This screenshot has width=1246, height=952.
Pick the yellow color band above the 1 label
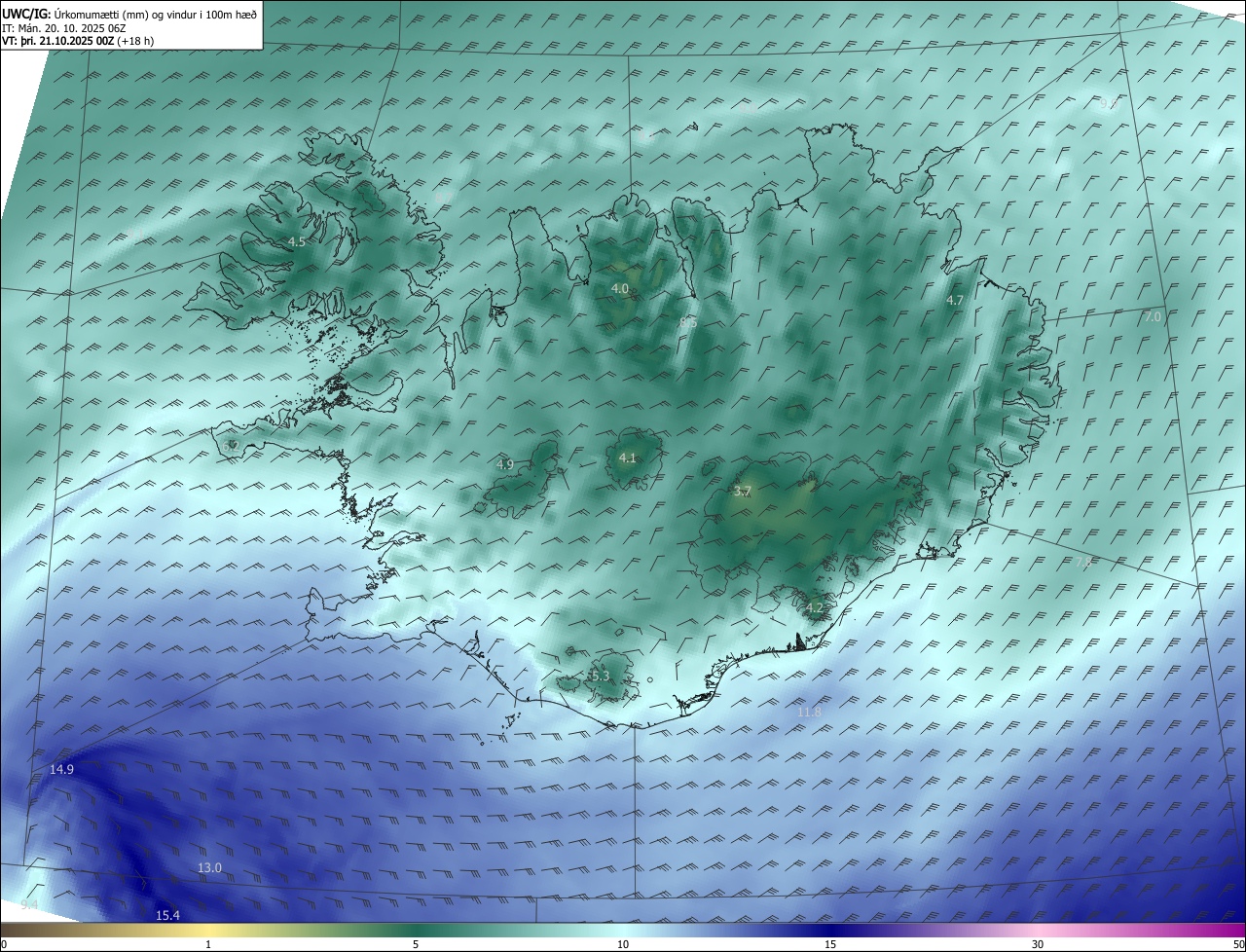[208, 930]
